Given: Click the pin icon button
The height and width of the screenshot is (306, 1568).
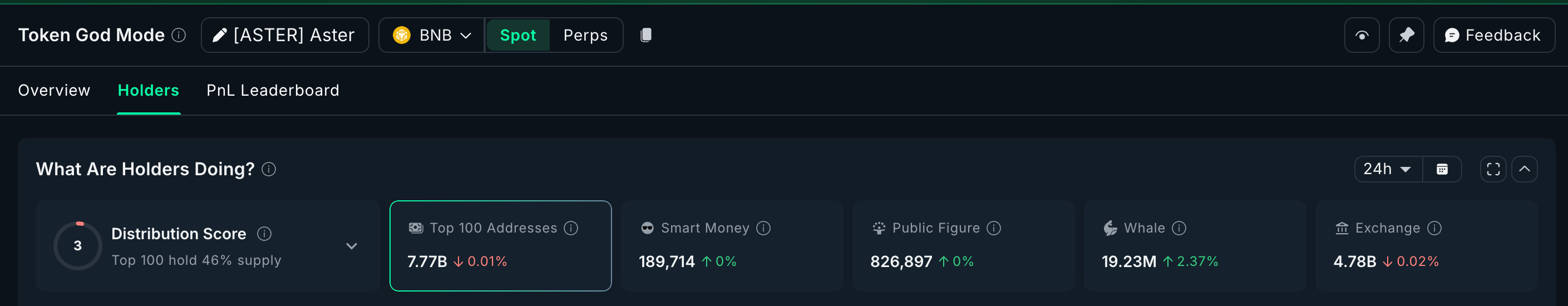Looking at the screenshot, I should point(1406,35).
